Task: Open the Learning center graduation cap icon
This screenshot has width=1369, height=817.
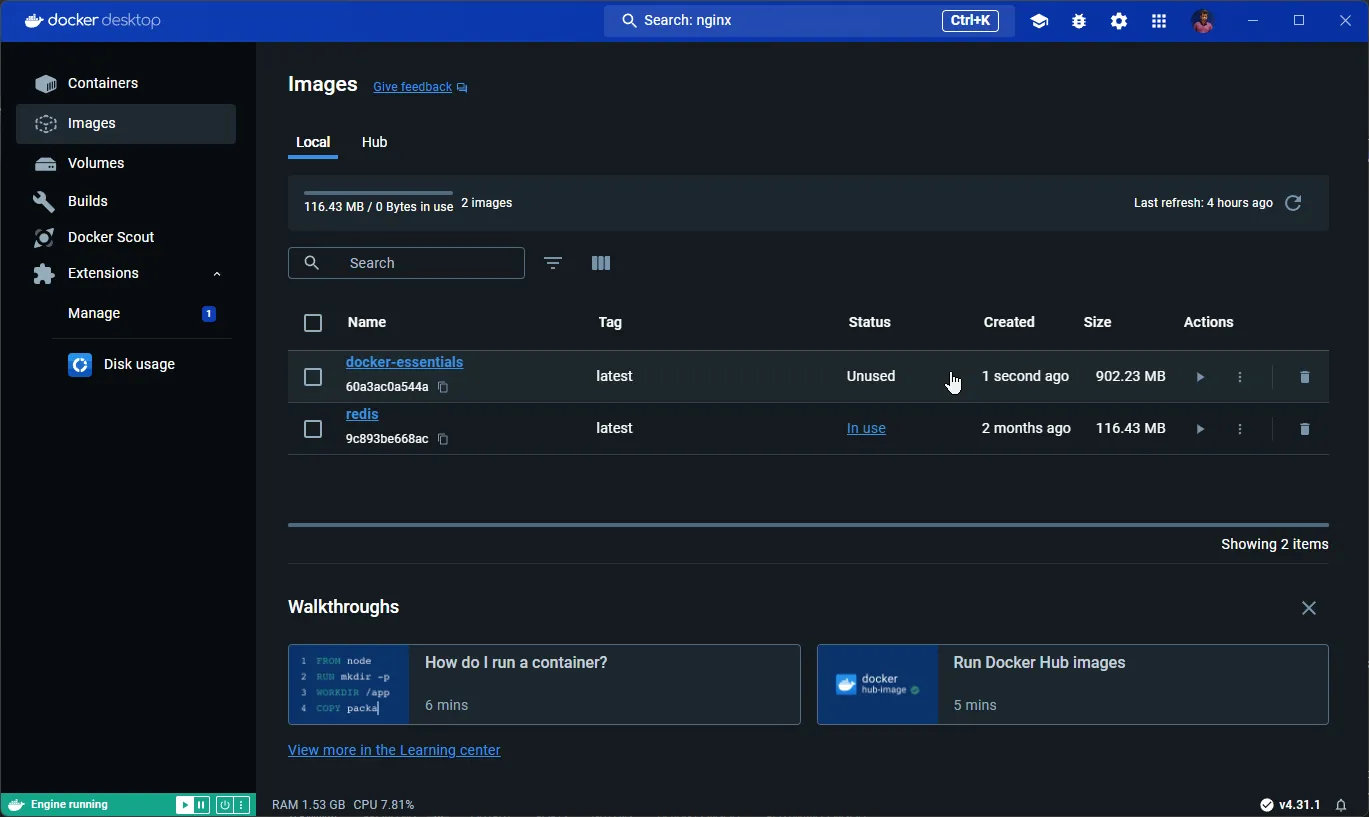Action: click(1038, 20)
